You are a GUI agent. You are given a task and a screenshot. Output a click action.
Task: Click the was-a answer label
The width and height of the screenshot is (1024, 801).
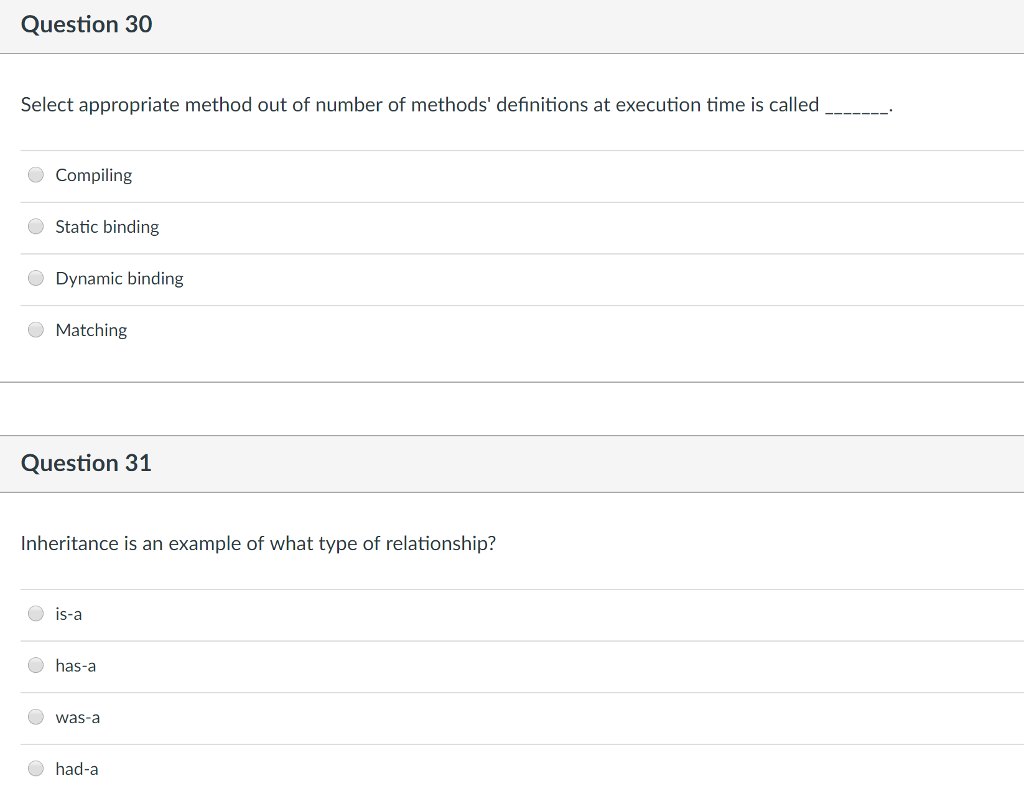click(76, 717)
